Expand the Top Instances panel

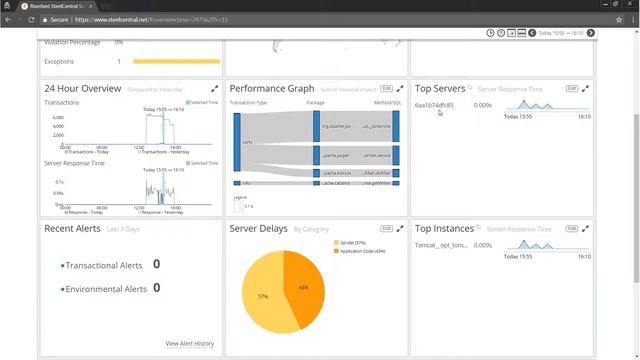coord(585,229)
